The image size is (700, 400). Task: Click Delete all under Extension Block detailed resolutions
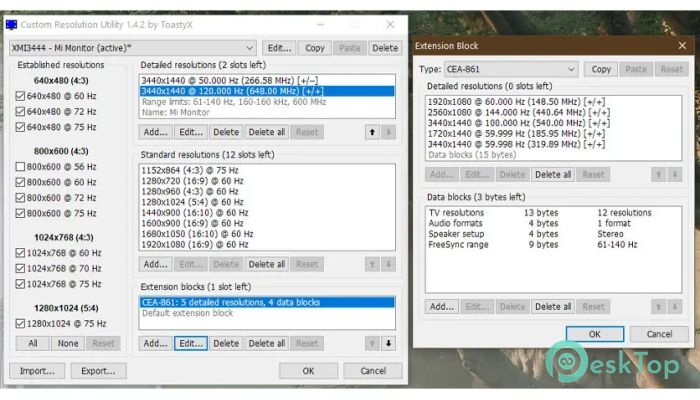(x=553, y=175)
